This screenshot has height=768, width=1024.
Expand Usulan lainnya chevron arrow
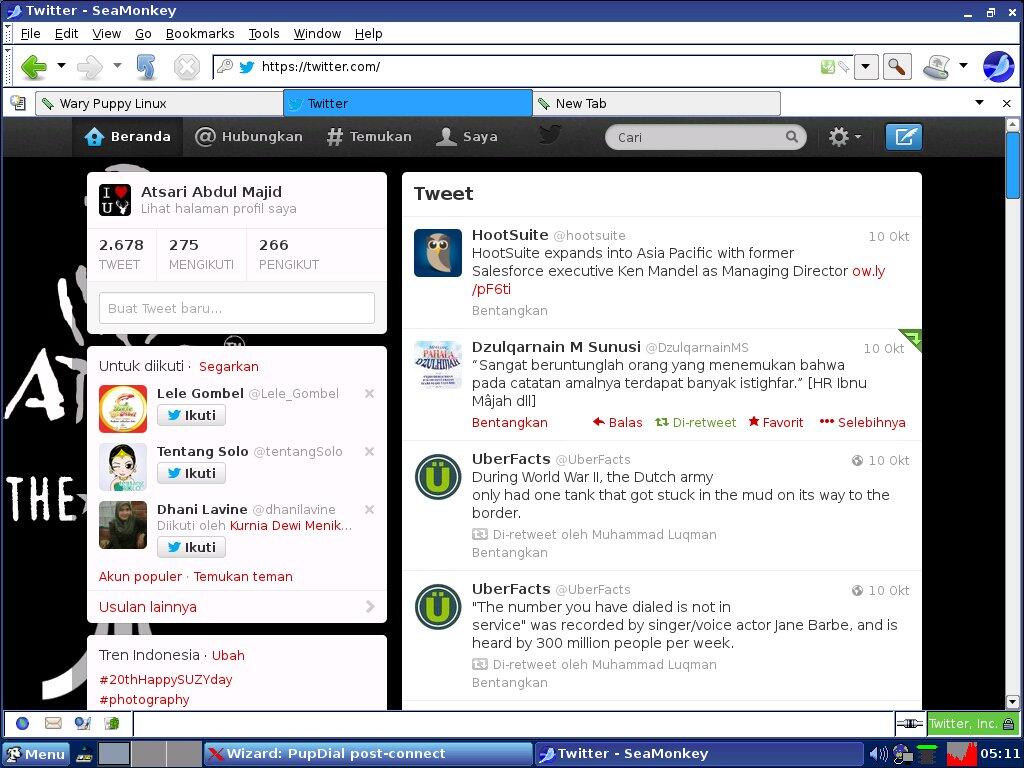370,607
